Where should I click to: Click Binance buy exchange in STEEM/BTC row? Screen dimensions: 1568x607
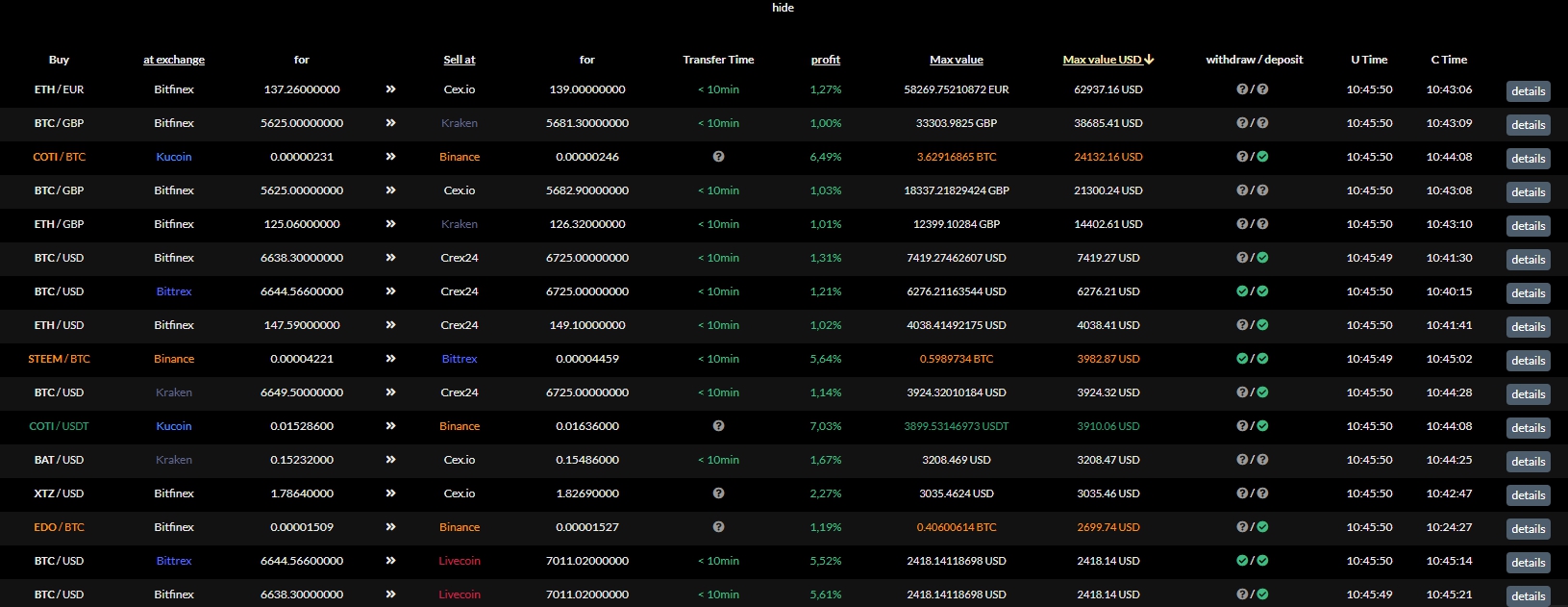click(174, 359)
